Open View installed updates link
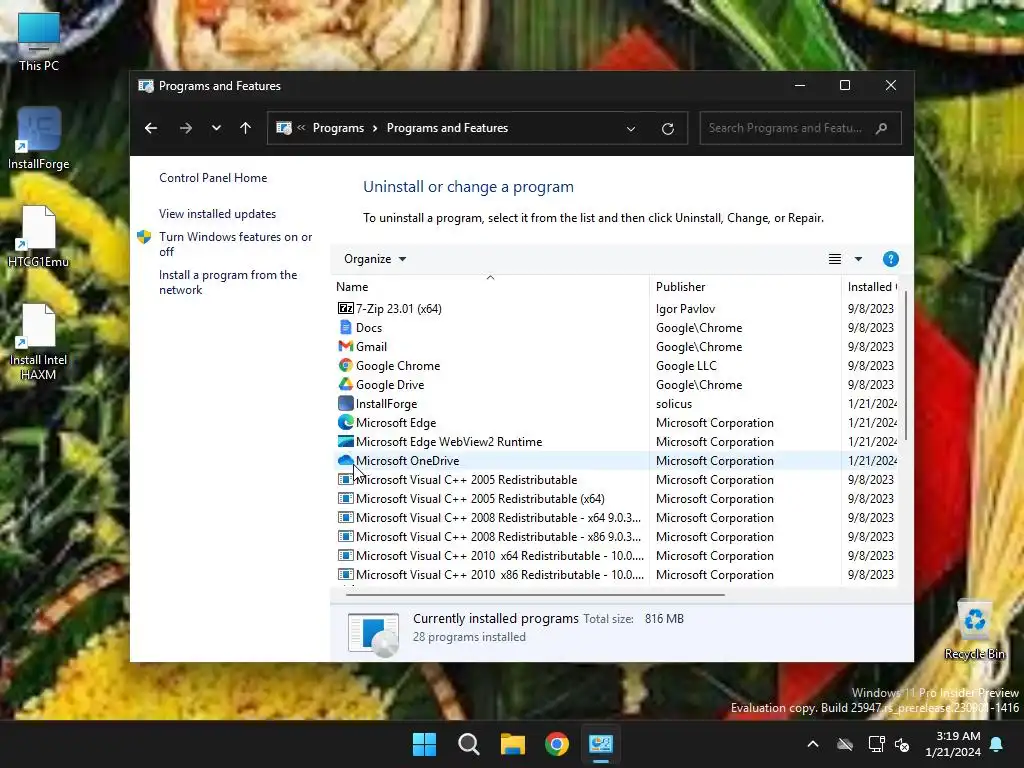This screenshot has height=768, width=1024. 217,214
